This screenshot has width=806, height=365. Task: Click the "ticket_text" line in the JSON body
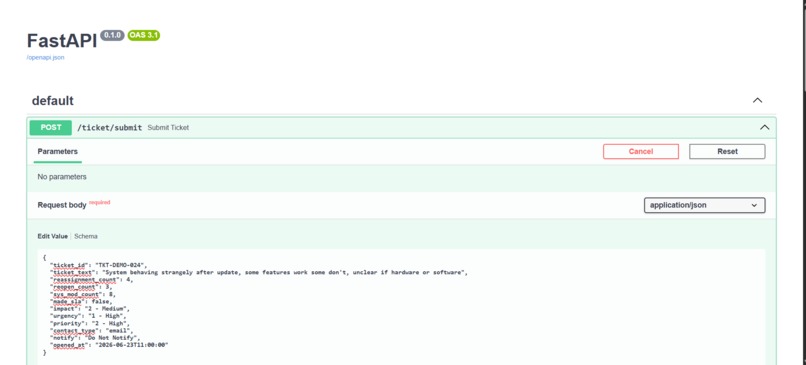(x=259, y=272)
